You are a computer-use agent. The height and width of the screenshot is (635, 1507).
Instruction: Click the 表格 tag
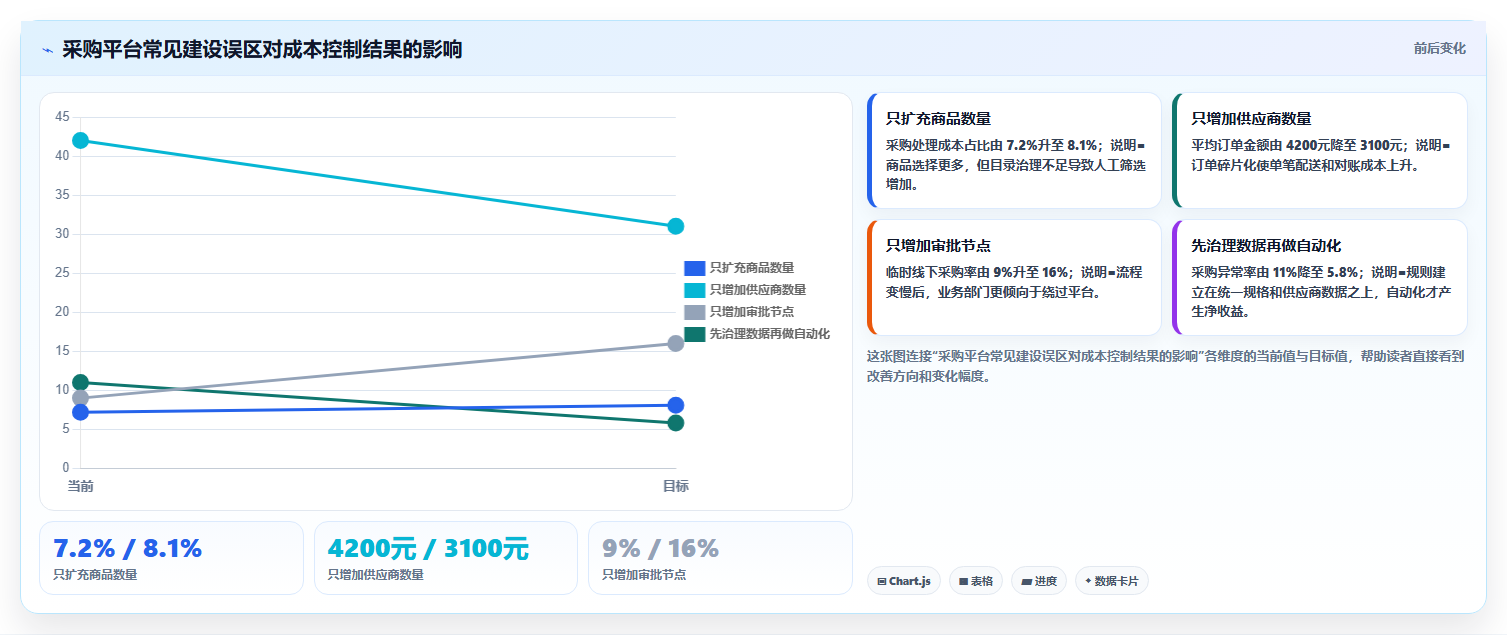[x=976, y=581]
